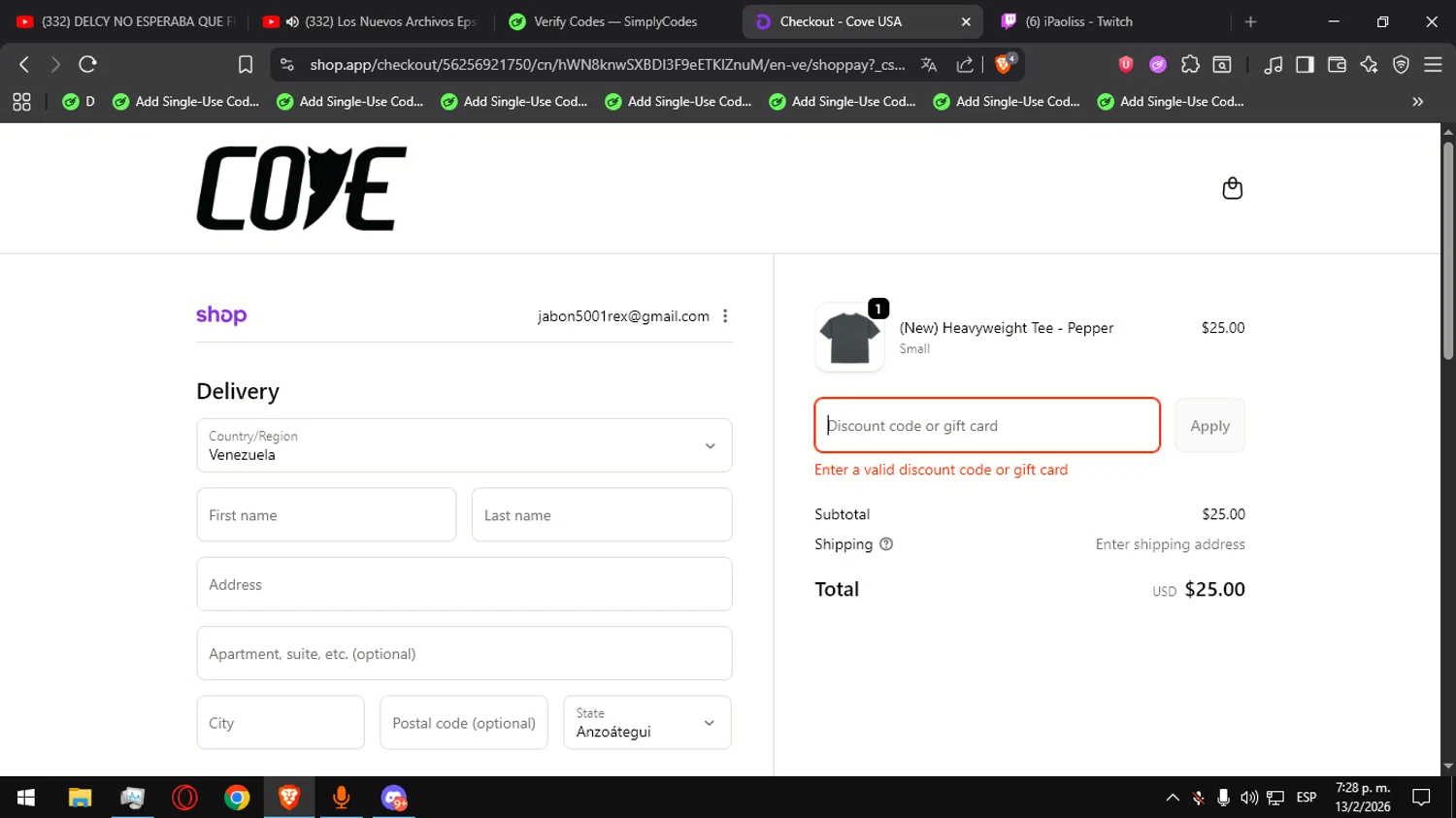Open the Brave VPN shield icon

pos(1401,64)
